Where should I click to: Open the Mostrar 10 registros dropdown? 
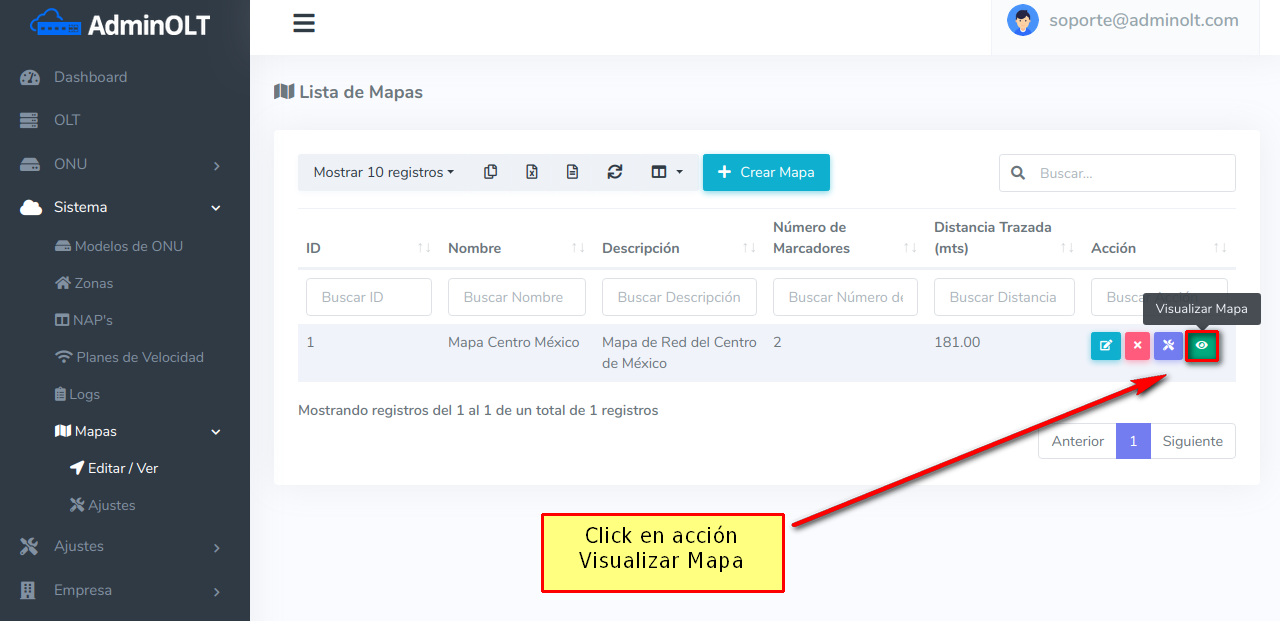383,172
